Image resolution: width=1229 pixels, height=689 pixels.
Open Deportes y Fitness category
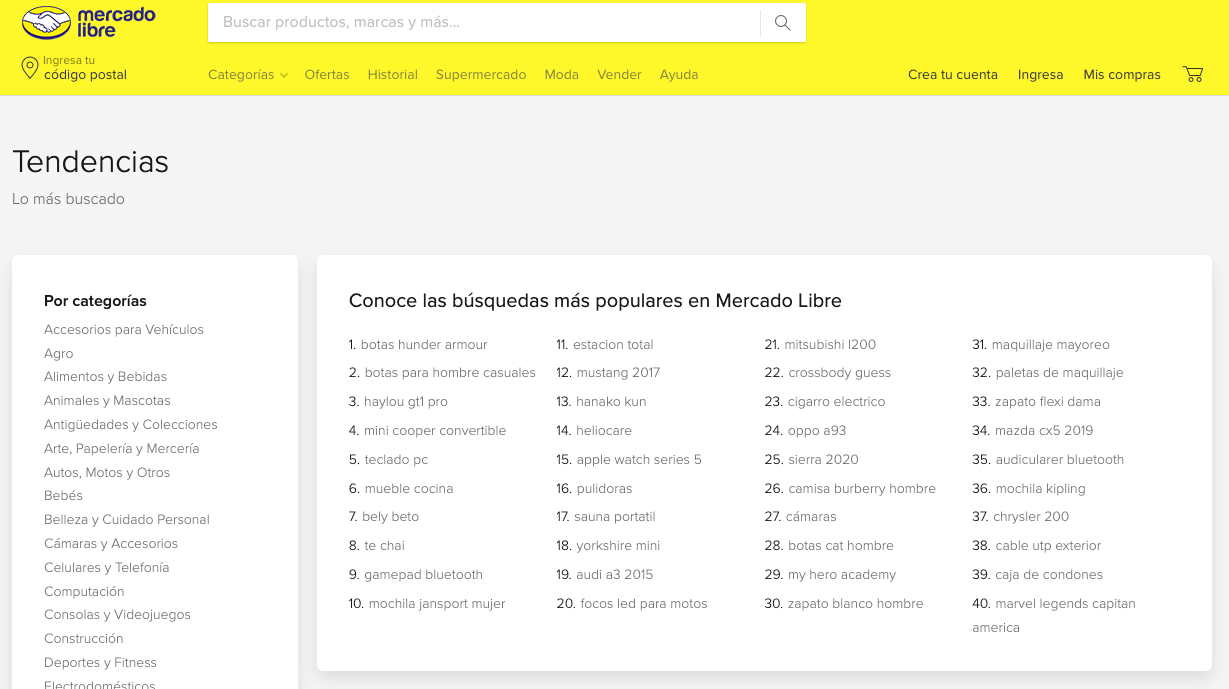coord(101,663)
